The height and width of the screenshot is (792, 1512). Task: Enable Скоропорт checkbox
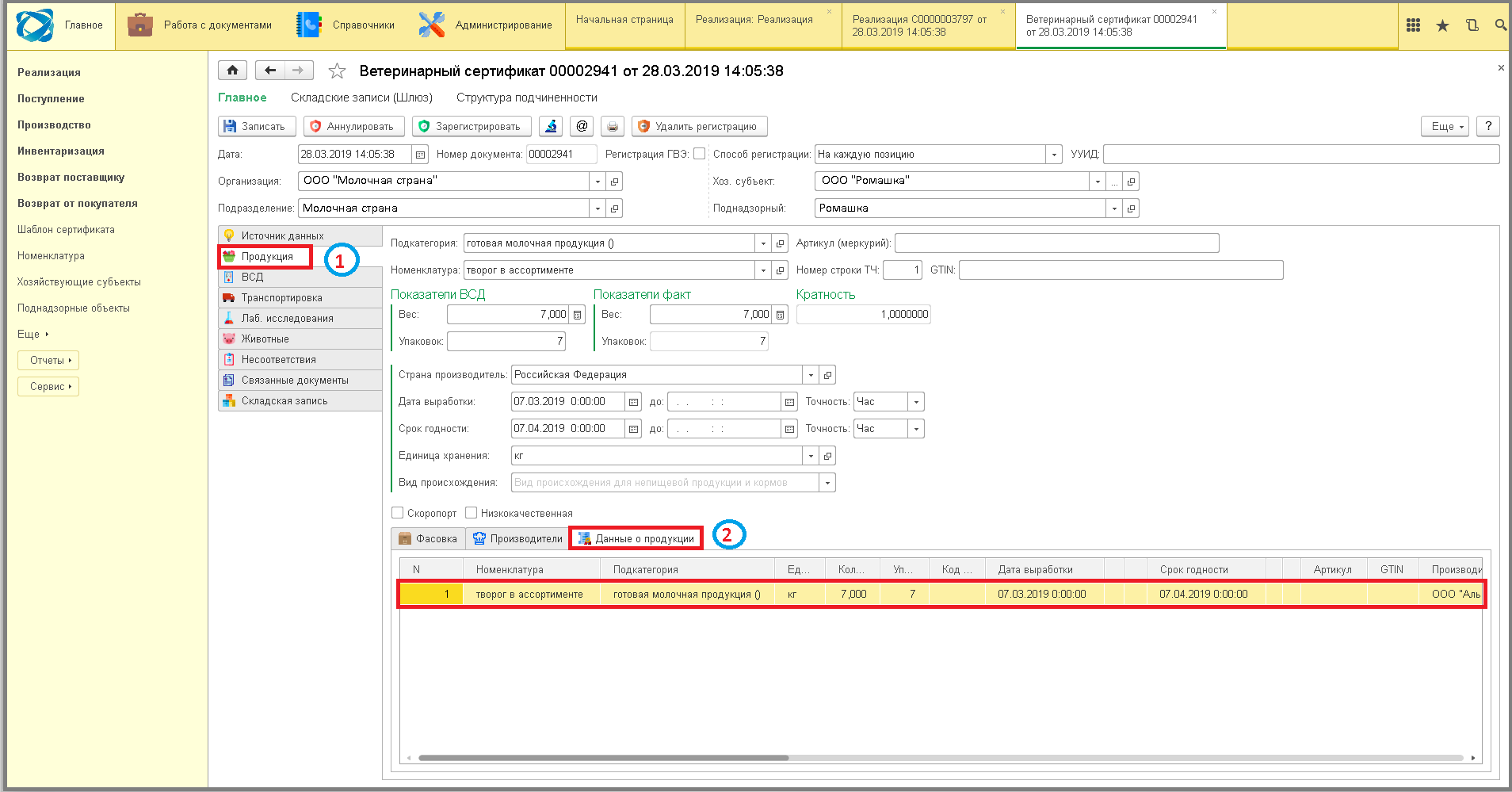coord(398,513)
